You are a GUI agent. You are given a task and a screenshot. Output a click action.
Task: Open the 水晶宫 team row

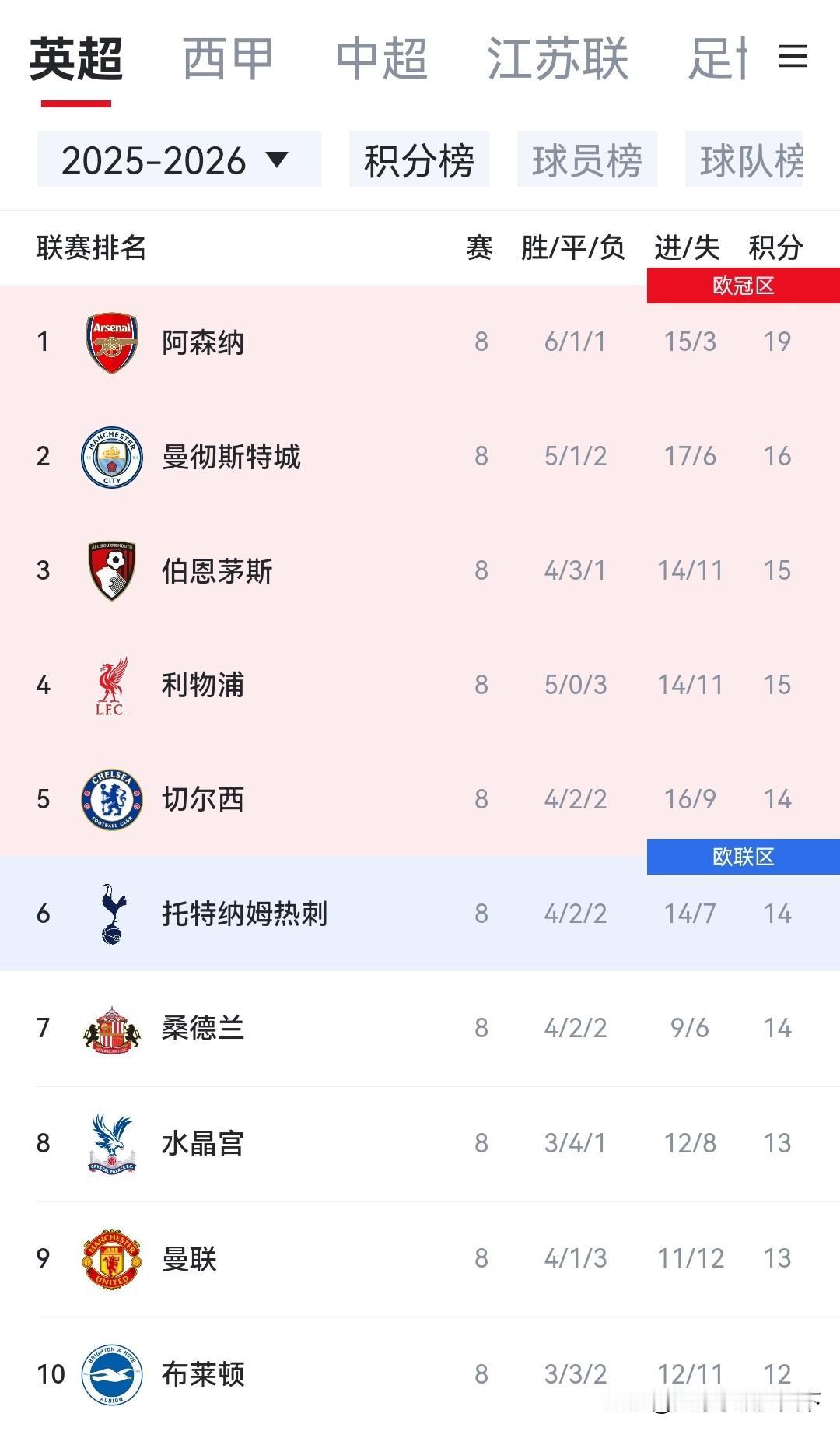(x=420, y=1143)
